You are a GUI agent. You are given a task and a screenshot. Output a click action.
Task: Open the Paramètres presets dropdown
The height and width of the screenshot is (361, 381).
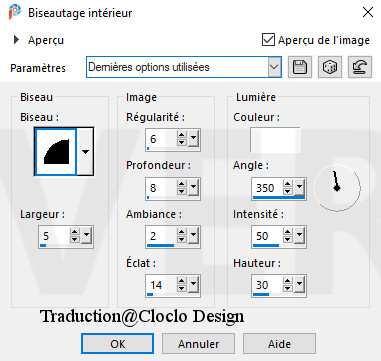pyautogui.click(x=274, y=67)
